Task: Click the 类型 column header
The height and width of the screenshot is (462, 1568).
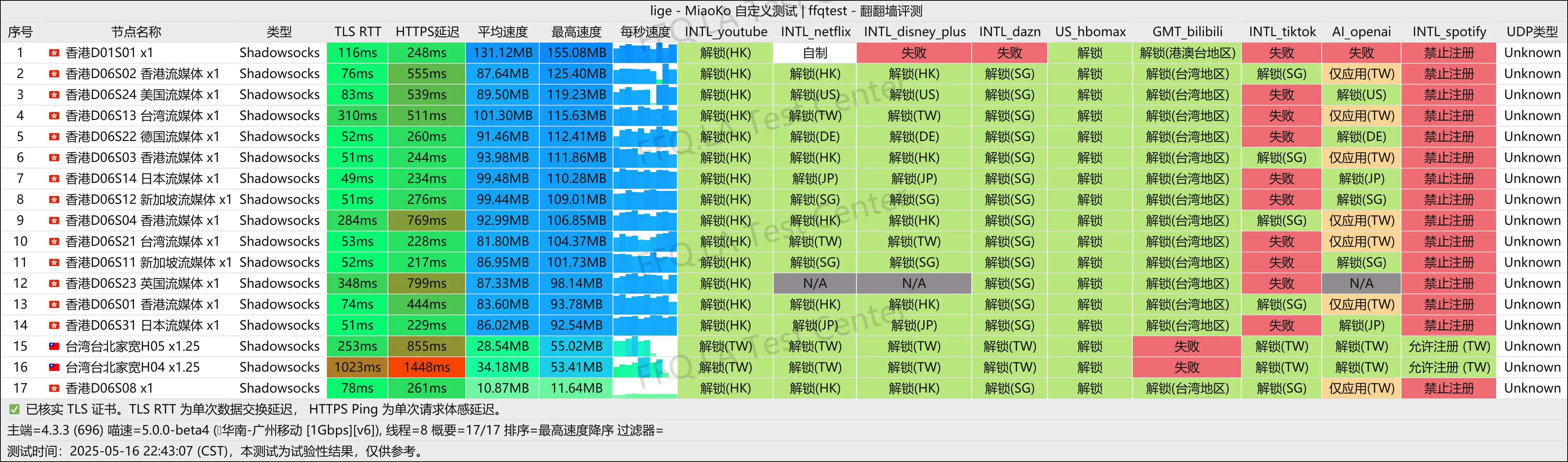Action: tap(279, 32)
